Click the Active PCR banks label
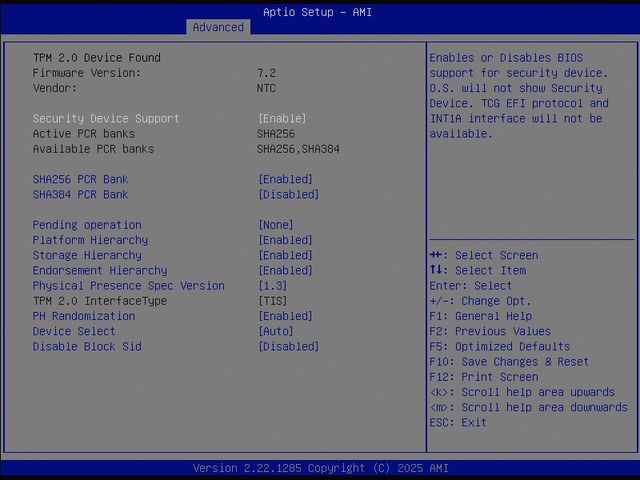 coord(84,133)
